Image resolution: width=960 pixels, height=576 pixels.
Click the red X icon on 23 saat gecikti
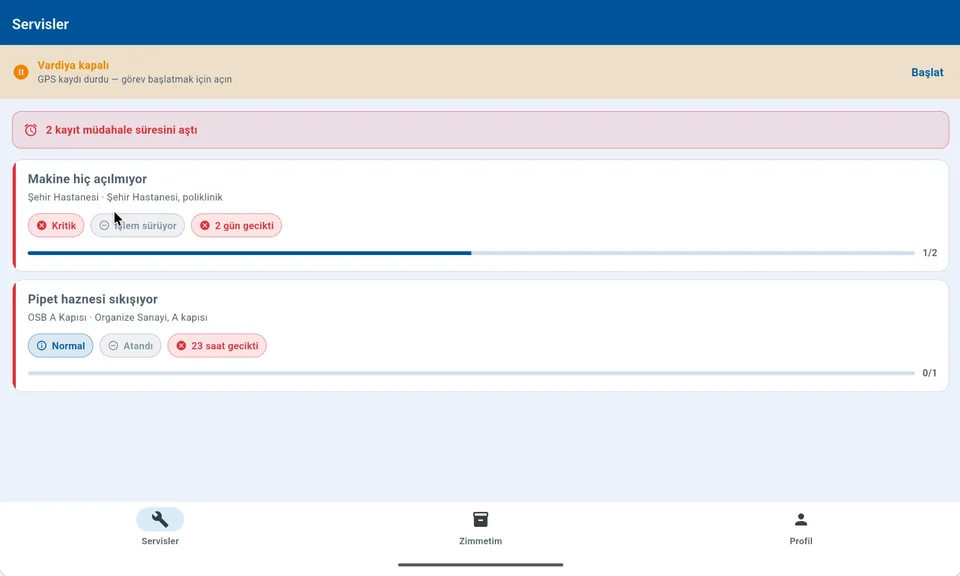(181, 346)
